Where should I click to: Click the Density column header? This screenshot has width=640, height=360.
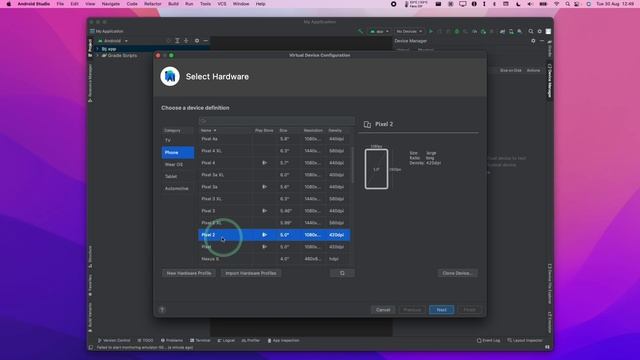[x=338, y=130]
